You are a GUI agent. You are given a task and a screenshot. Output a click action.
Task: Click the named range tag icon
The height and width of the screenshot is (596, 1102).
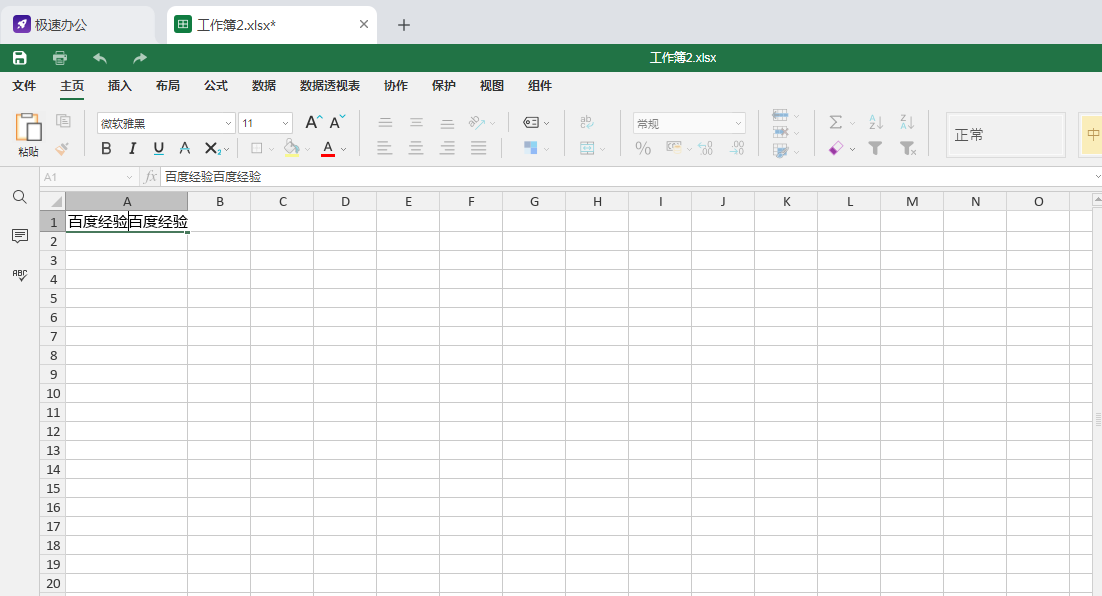pyautogui.click(x=531, y=123)
